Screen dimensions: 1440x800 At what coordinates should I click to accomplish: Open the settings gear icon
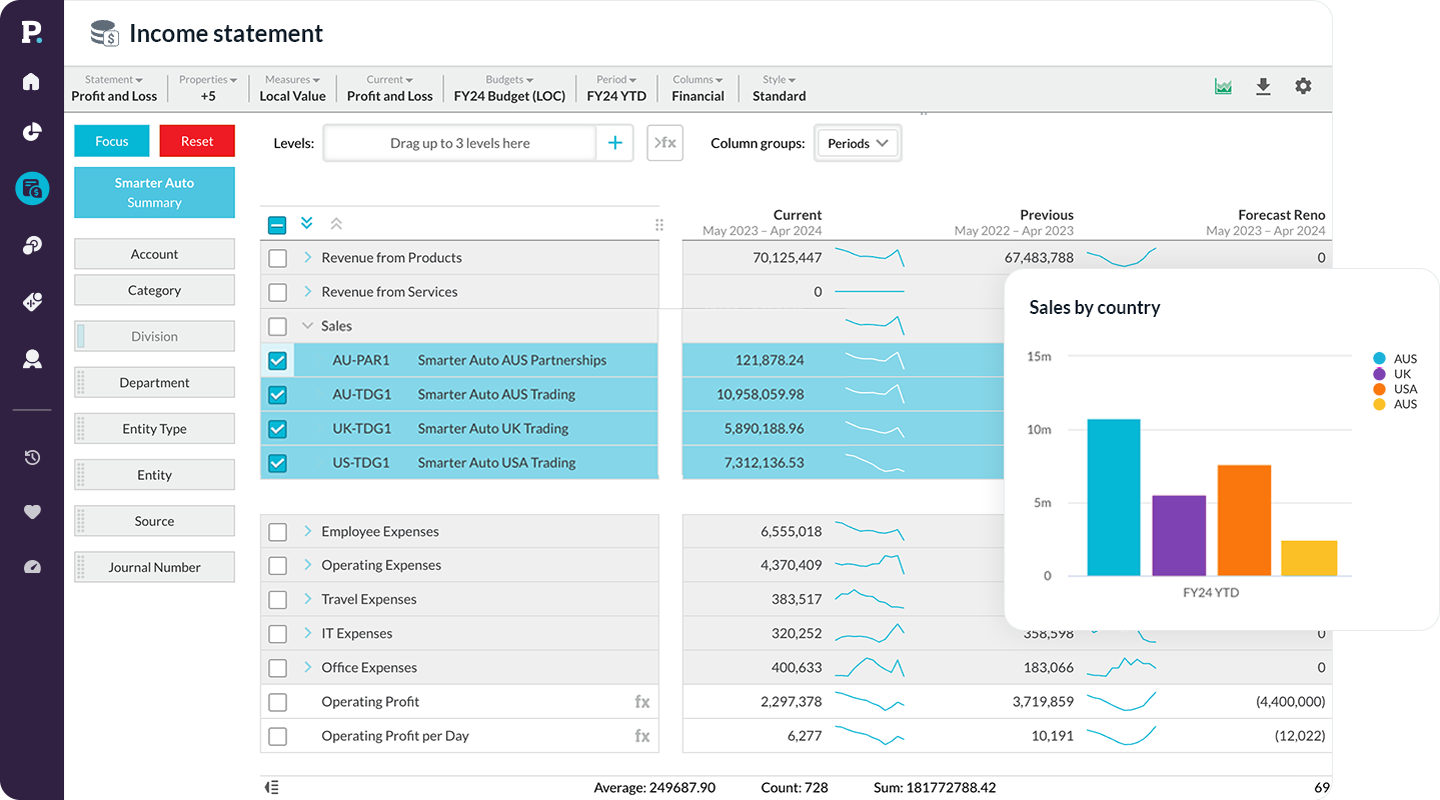coord(1303,87)
